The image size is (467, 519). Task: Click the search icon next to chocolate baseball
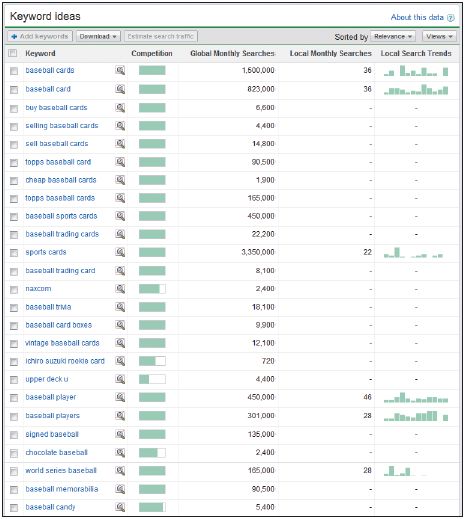pos(120,452)
